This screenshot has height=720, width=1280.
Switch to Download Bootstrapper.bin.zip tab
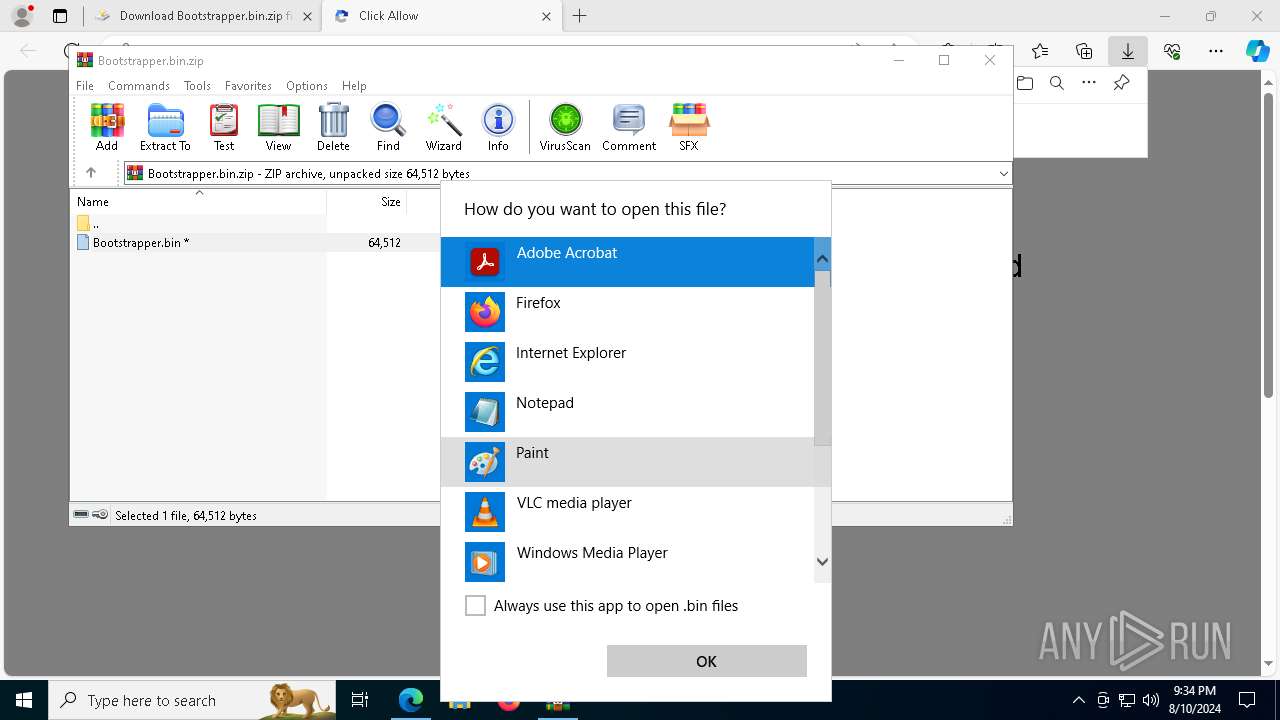(195, 16)
